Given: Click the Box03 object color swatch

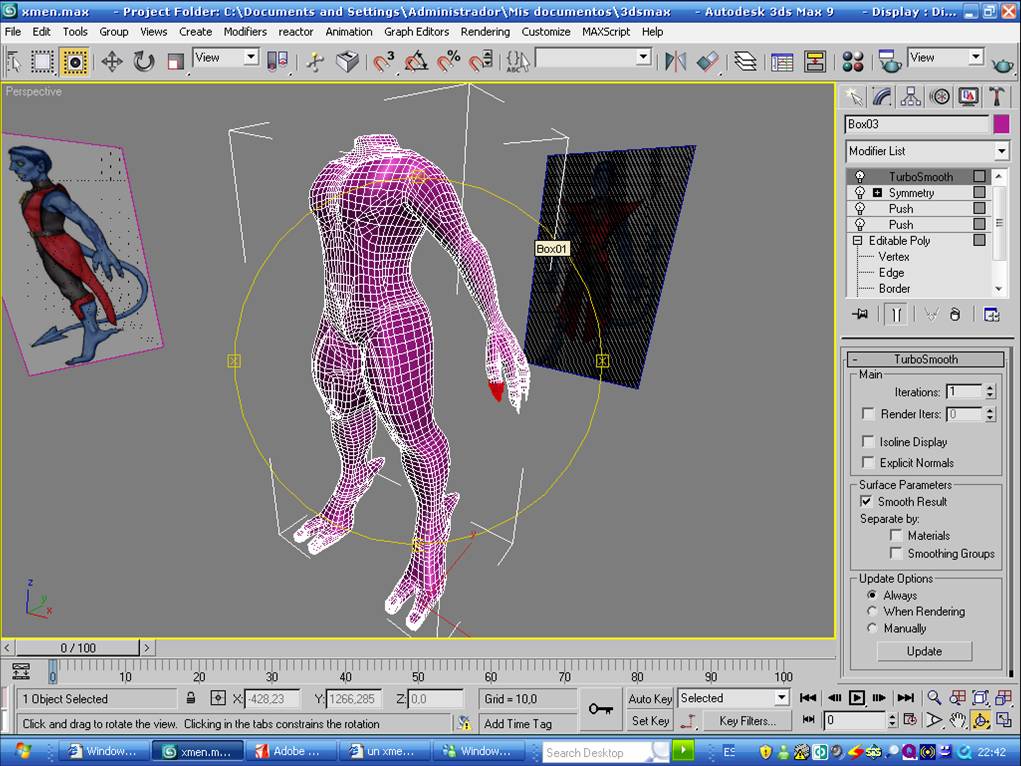Looking at the screenshot, I should pyautogui.click(x=1001, y=124).
